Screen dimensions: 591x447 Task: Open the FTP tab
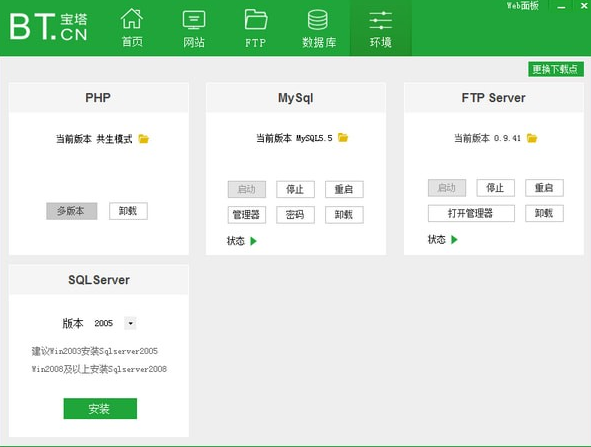256,28
